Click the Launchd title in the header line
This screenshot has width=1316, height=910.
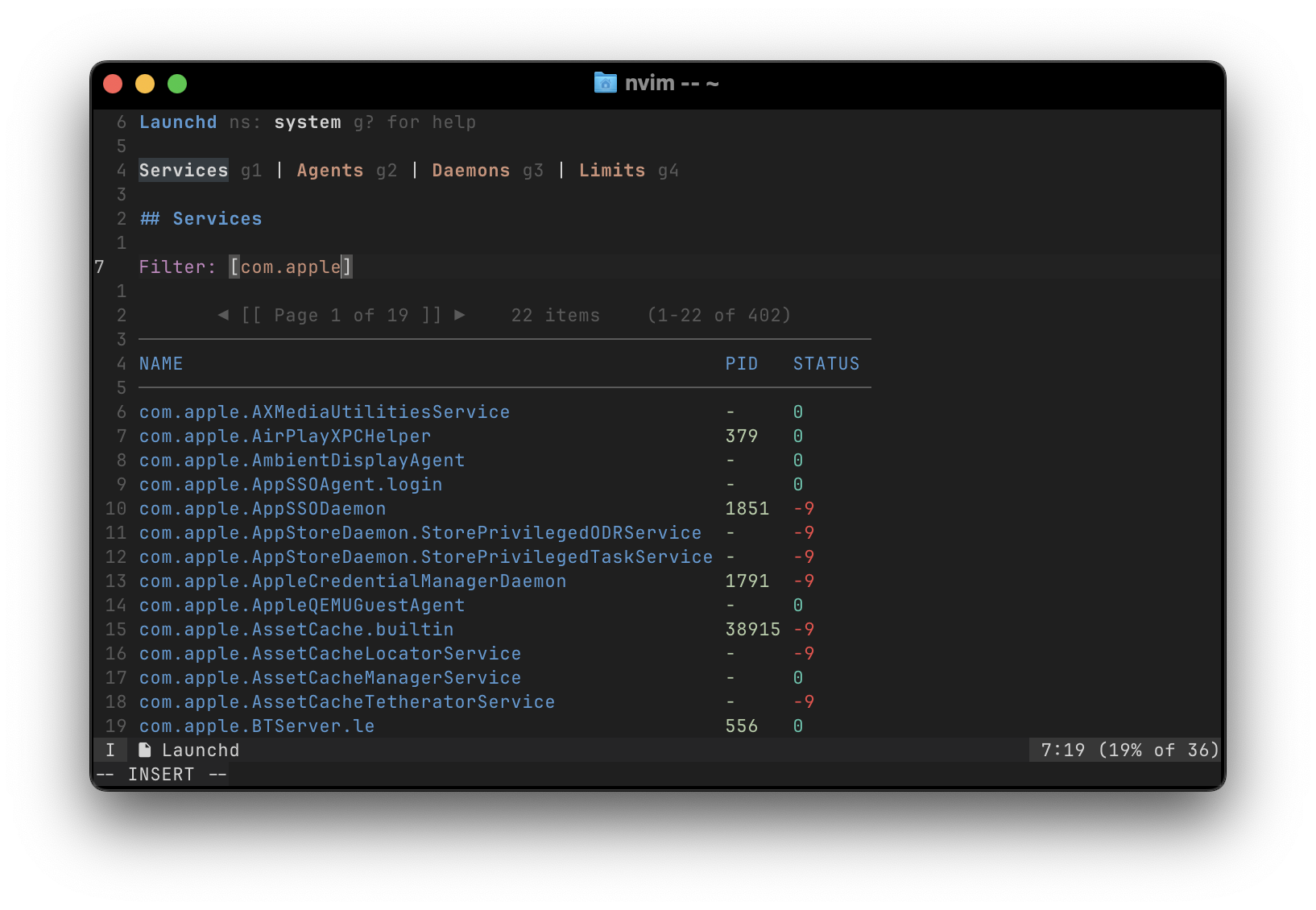[x=178, y=122]
